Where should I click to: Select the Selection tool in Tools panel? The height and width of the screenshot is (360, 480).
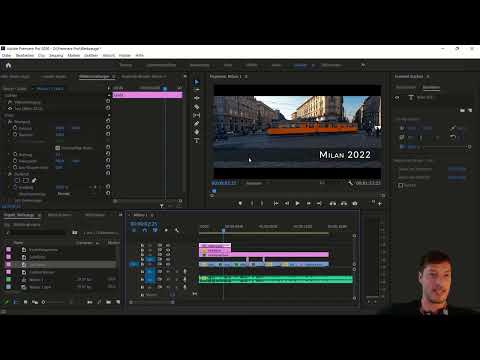tap(196, 82)
